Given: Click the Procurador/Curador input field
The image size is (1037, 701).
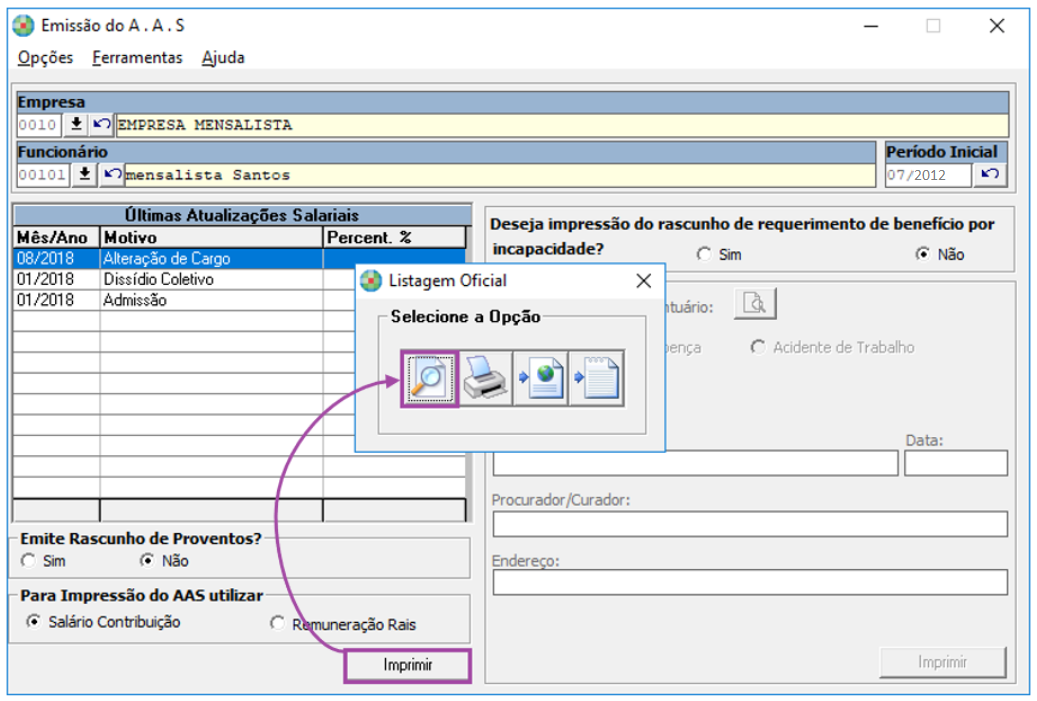Looking at the screenshot, I should tap(750, 524).
